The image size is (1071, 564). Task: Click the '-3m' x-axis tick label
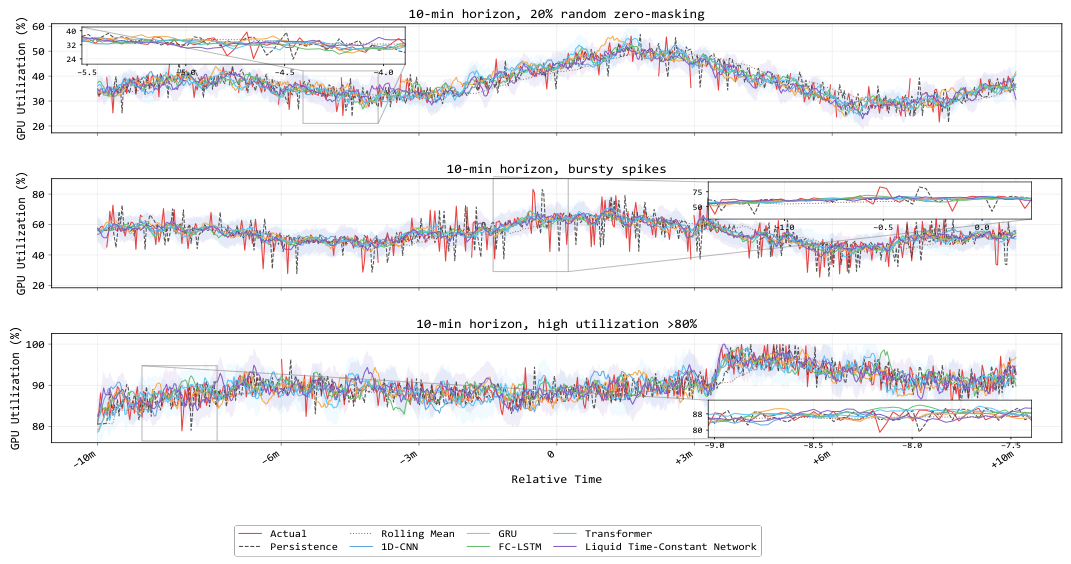coord(408,457)
